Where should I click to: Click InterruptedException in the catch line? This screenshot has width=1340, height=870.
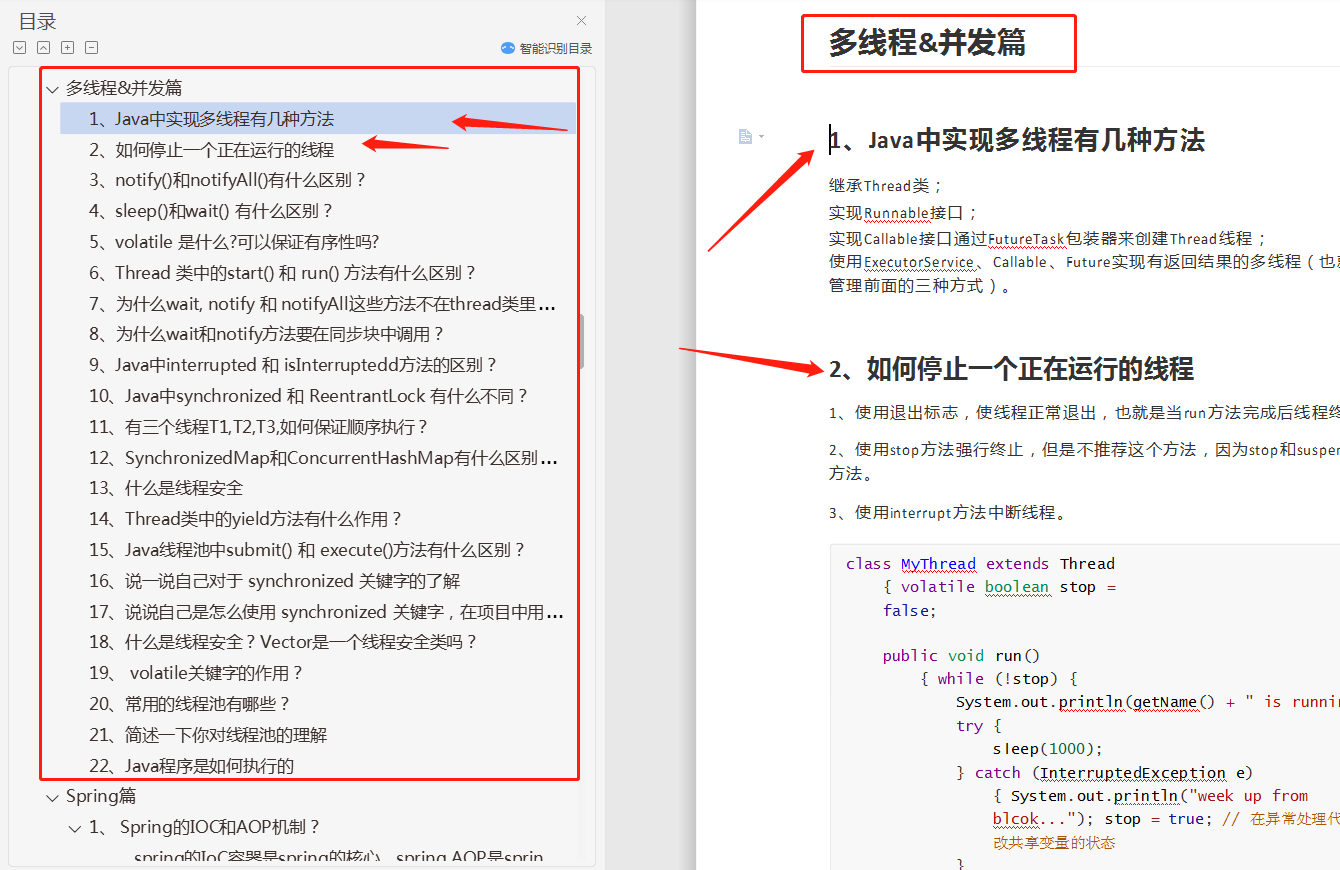pyautogui.click(x=1133, y=773)
